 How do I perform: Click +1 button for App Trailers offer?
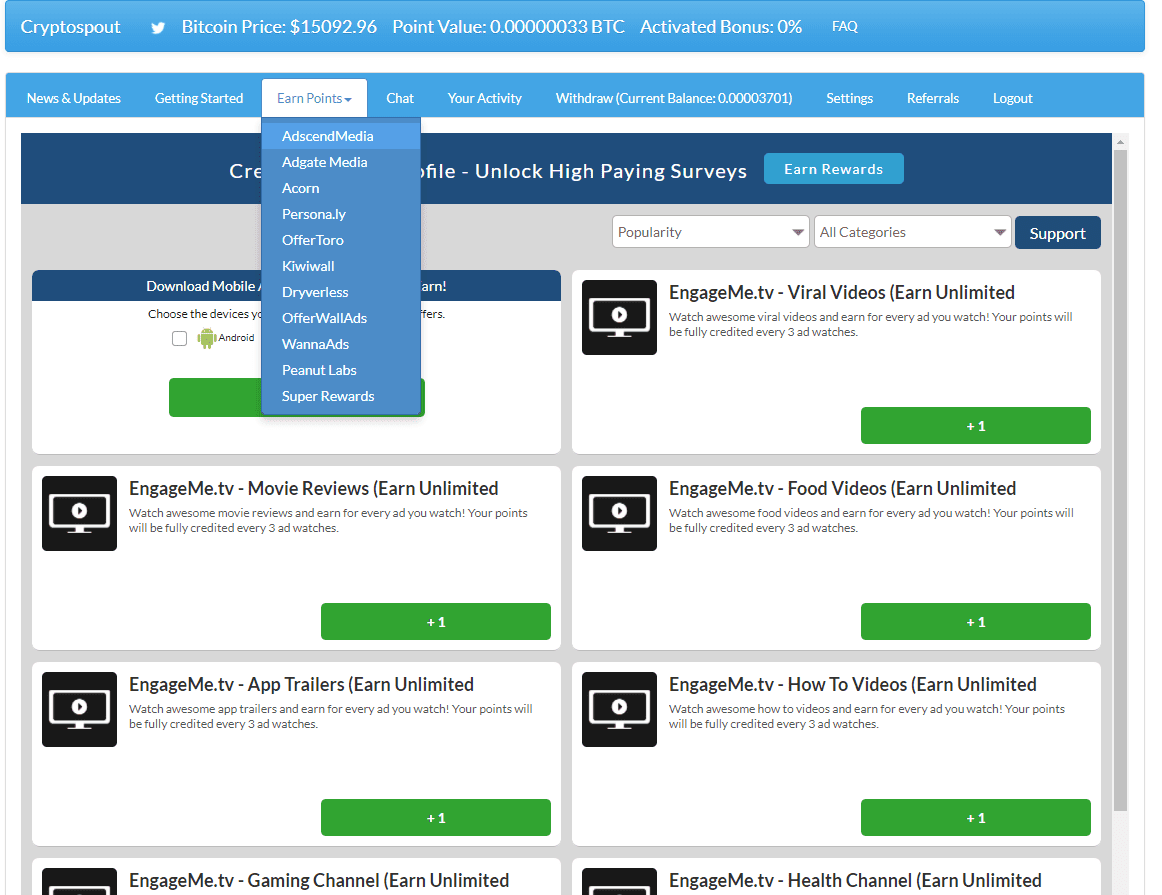(x=436, y=818)
